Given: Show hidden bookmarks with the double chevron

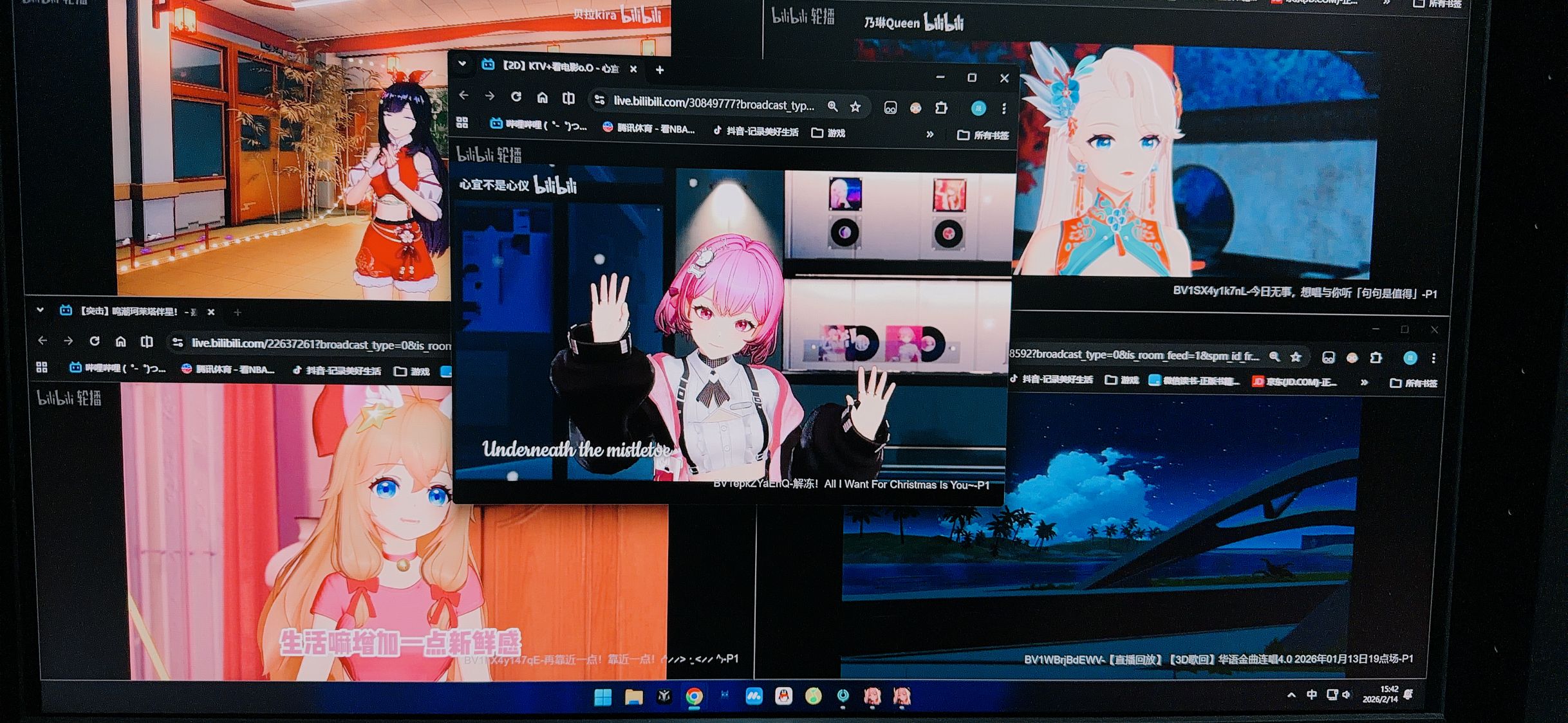Looking at the screenshot, I should pos(929,134).
